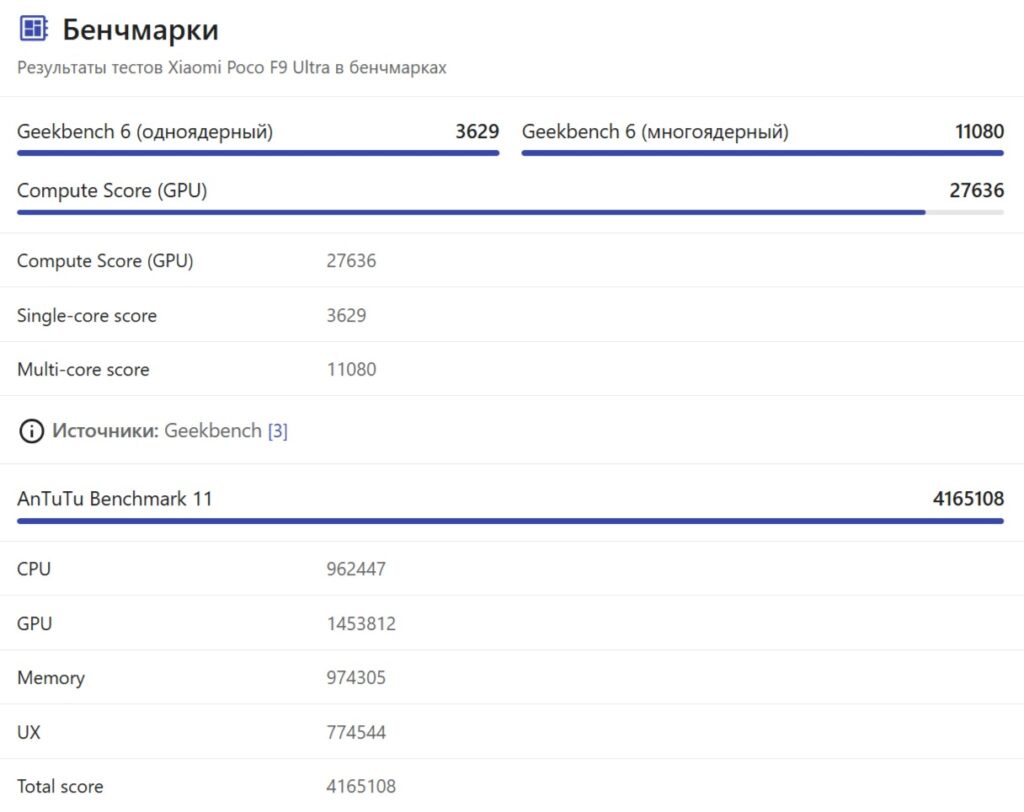1024x812 pixels.
Task: Click the 'Memory' row label
Action: tap(51, 678)
